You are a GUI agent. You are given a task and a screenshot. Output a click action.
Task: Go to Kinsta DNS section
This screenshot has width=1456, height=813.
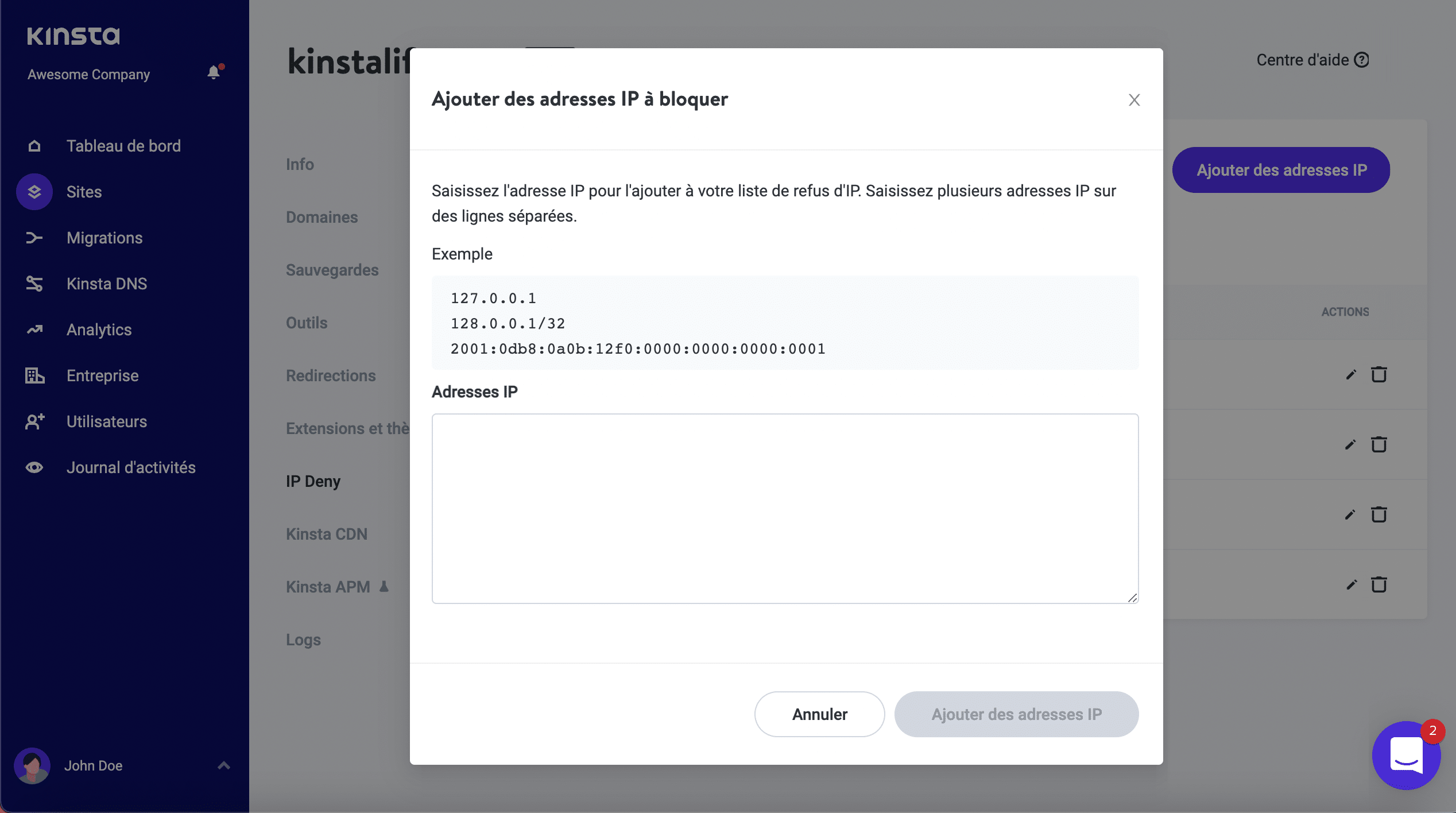pos(106,284)
